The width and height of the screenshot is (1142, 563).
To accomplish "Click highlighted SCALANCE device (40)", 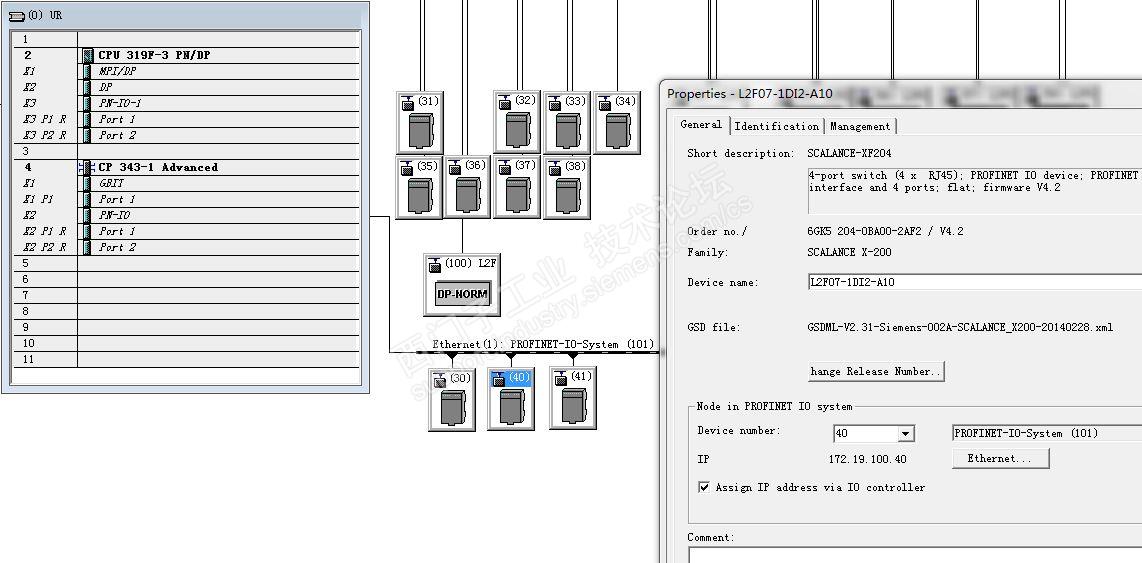I will (x=511, y=400).
